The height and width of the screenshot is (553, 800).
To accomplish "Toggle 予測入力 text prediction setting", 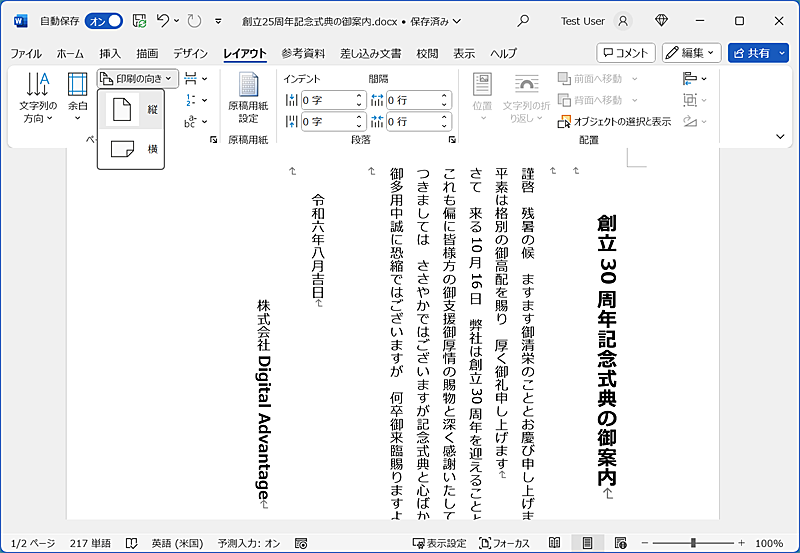I will pyautogui.click(x=249, y=543).
